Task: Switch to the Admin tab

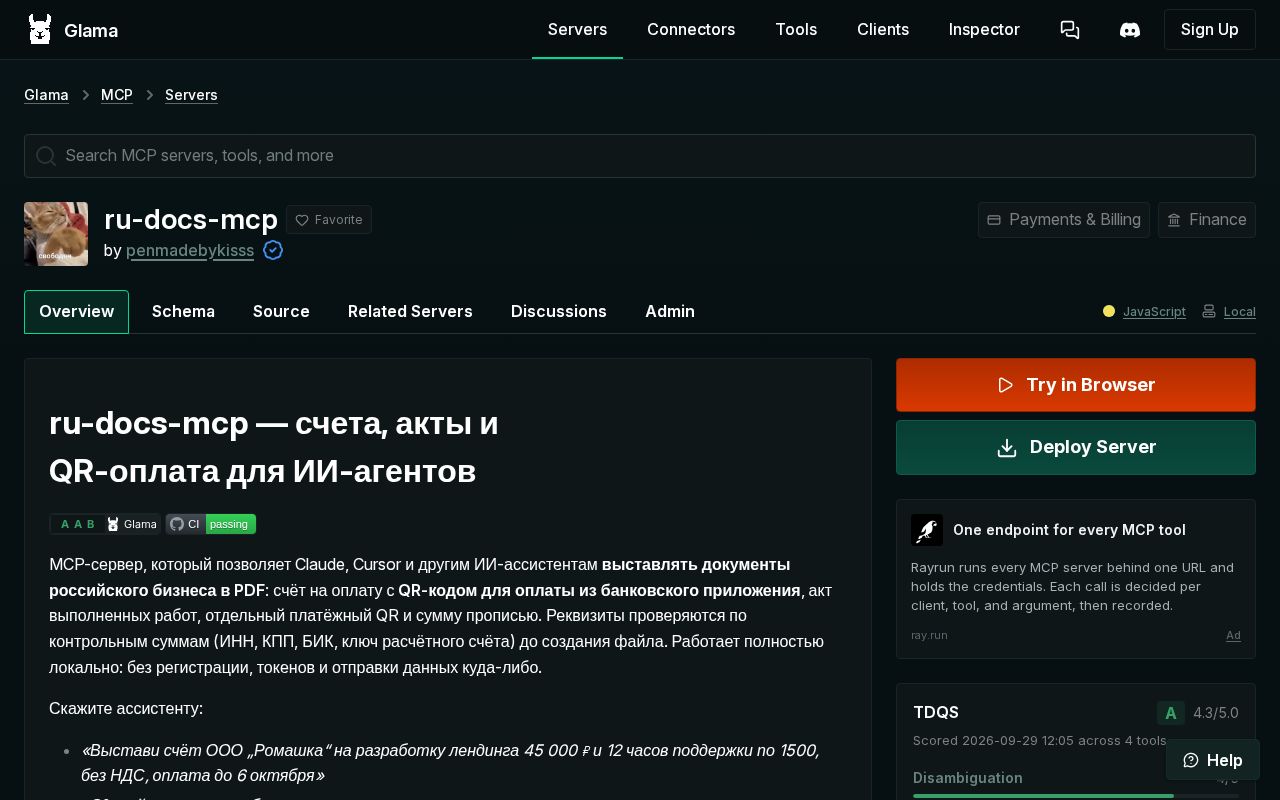Action: (670, 312)
